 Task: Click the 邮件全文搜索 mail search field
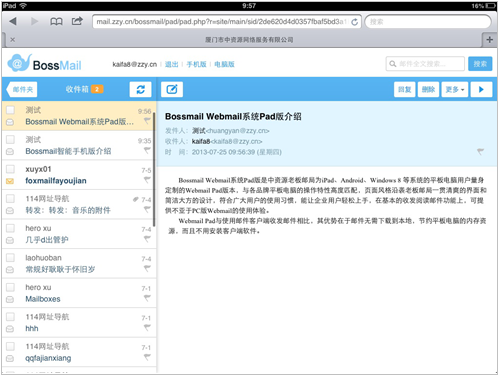[425, 64]
